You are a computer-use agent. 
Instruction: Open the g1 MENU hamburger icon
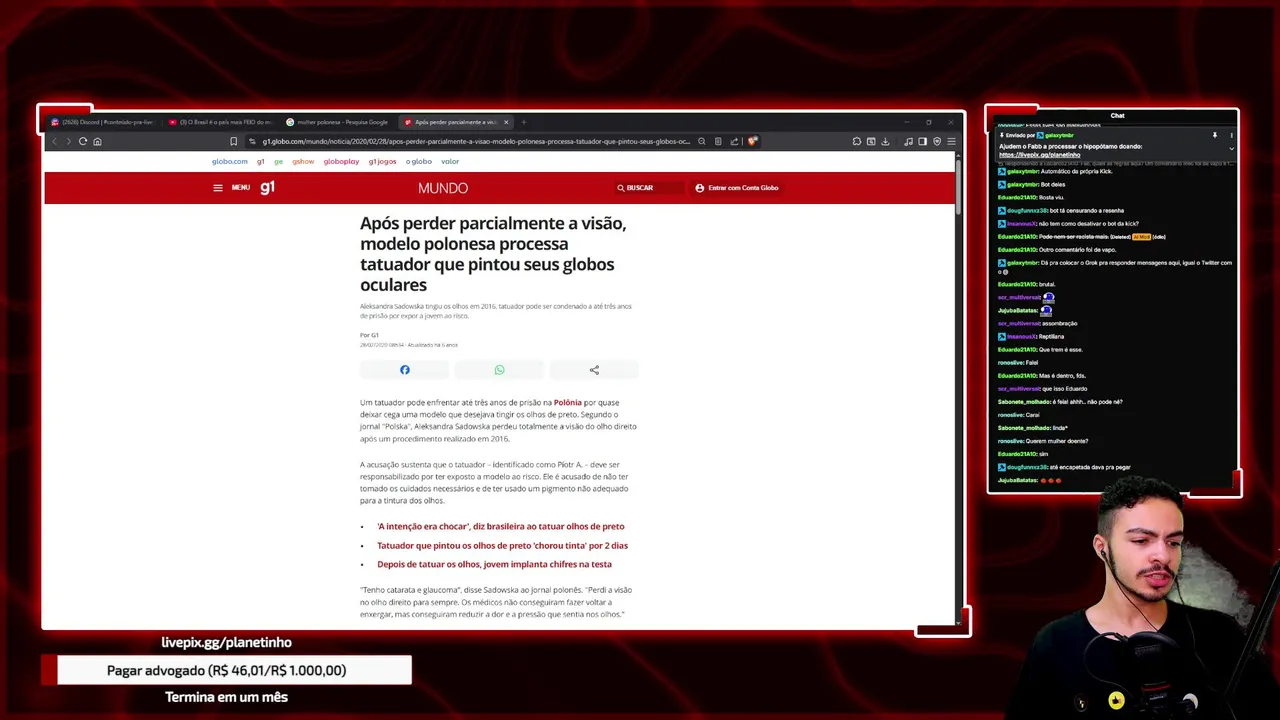(x=218, y=188)
